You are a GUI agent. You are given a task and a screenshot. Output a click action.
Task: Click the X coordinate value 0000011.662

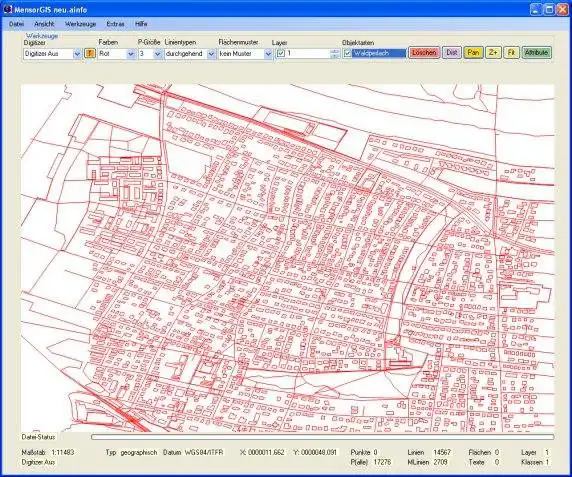(x=266, y=452)
